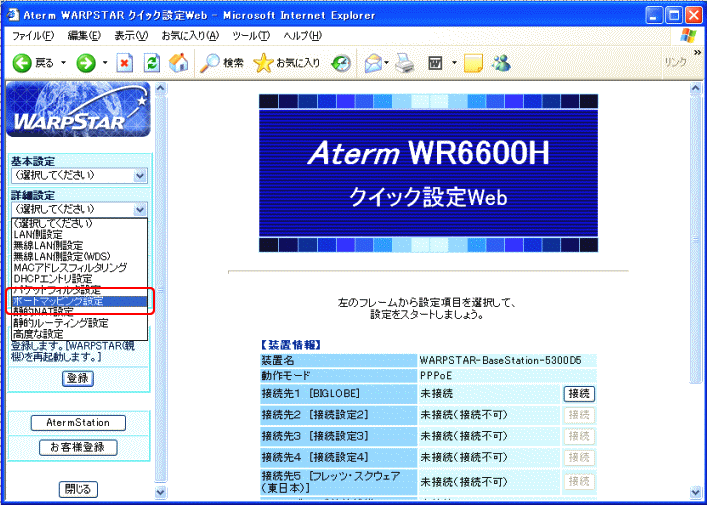Open Messenger icon in the toolbar
This screenshot has width=707, height=505.
coord(501,62)
